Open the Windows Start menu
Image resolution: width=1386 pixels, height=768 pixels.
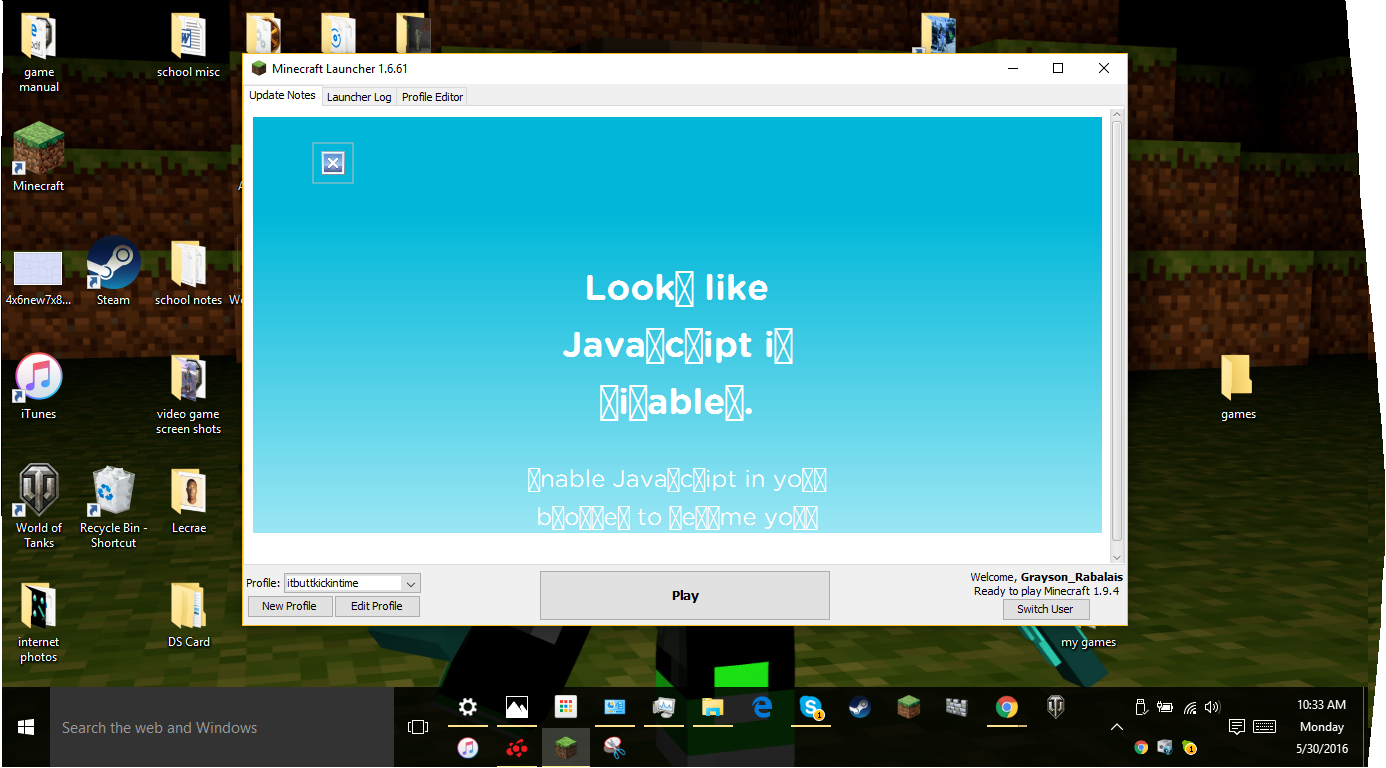tap(25, 727)
